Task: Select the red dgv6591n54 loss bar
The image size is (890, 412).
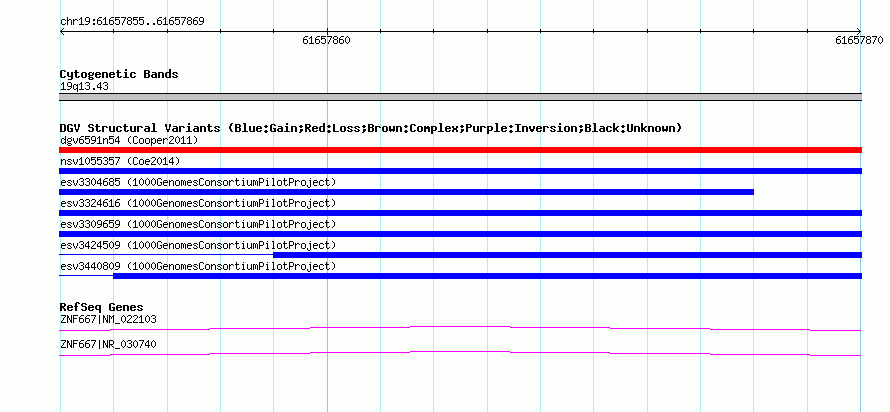Action: (460, 150)
